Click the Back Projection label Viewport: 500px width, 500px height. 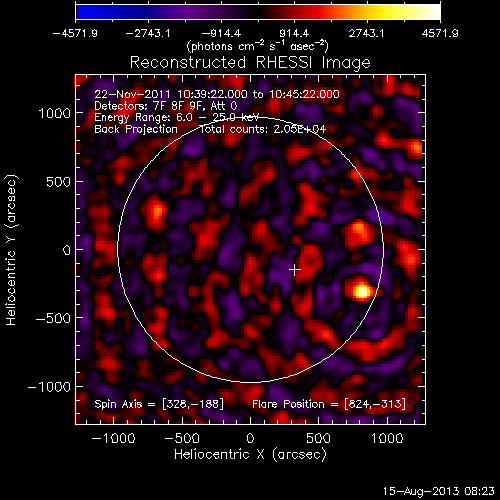tap(136, 129)
